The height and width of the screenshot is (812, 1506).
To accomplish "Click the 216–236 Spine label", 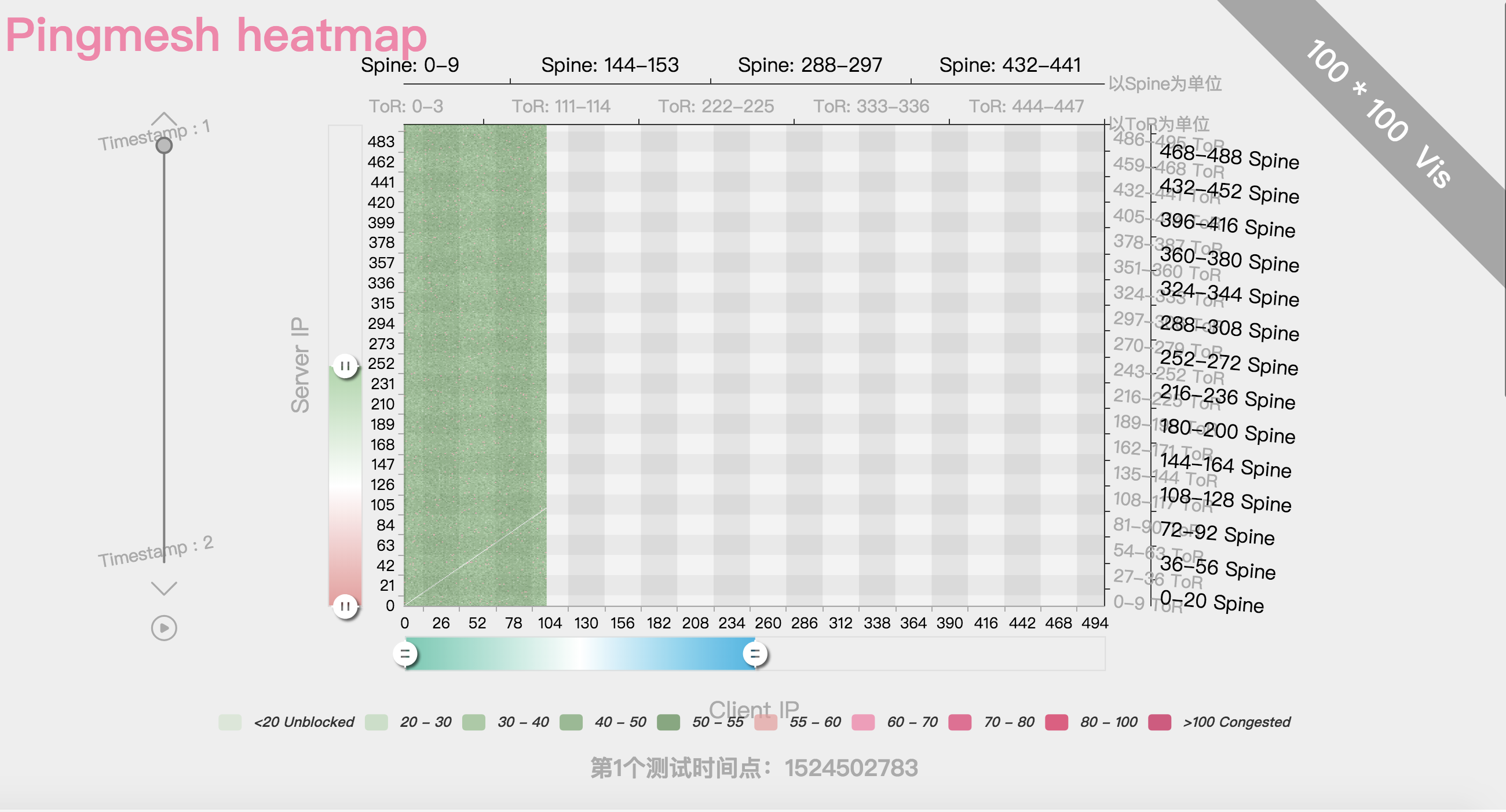I will [1228, 397].
